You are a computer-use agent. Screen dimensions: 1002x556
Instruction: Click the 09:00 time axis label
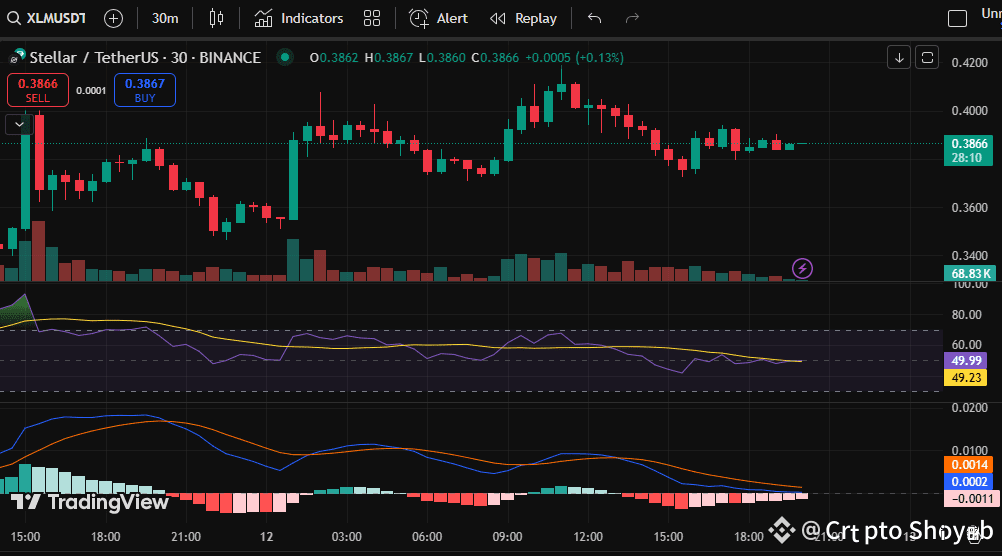pos(507,537)
